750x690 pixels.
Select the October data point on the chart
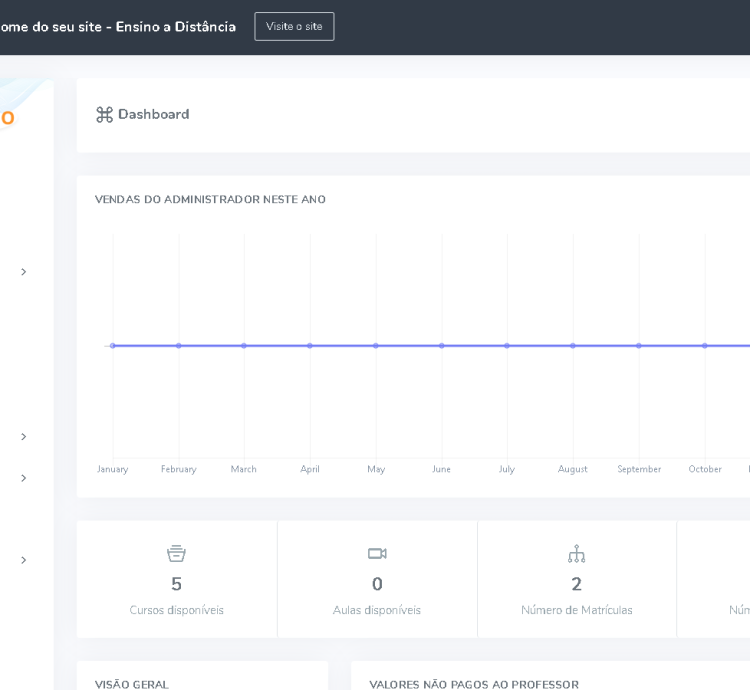705,346
